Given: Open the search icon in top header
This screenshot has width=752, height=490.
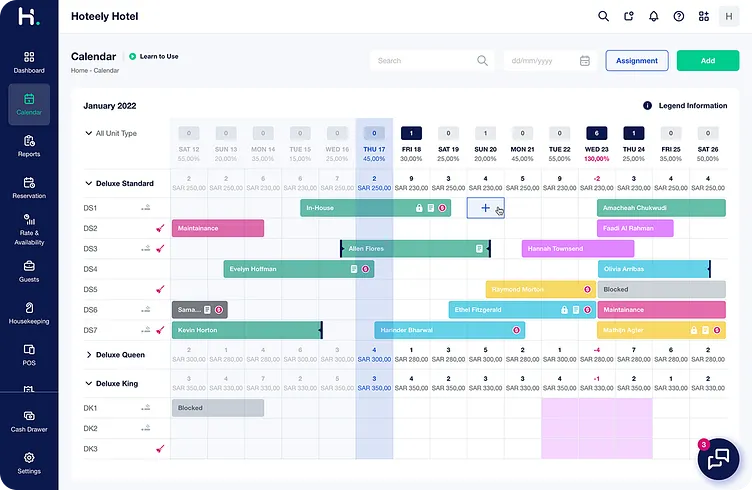Looking at the screenshot, I should [603, 16].
